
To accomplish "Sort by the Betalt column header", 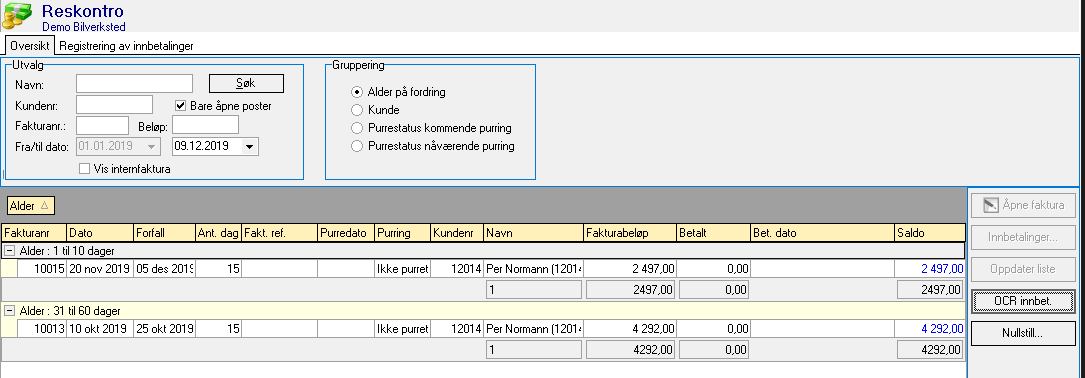I will 713,233.
